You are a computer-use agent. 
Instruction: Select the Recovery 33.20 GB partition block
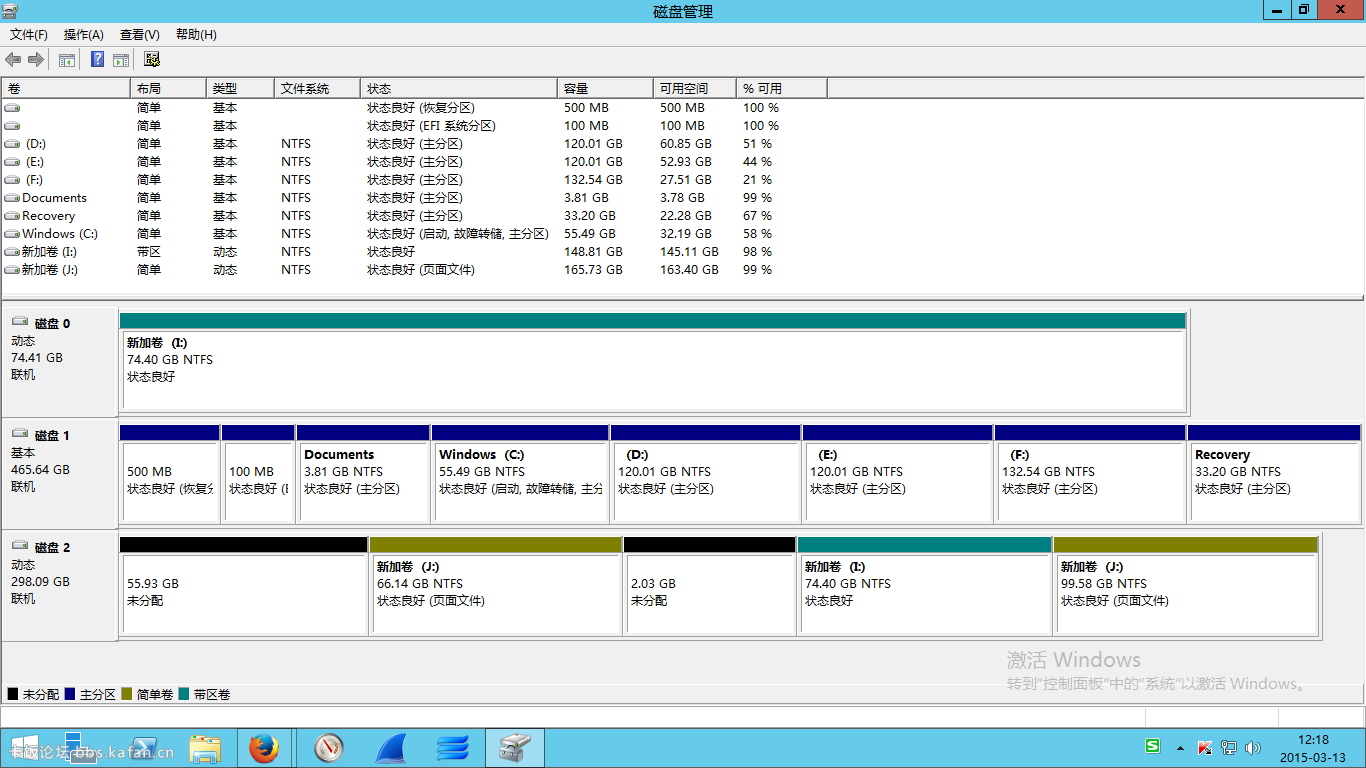pos(1274,473)
